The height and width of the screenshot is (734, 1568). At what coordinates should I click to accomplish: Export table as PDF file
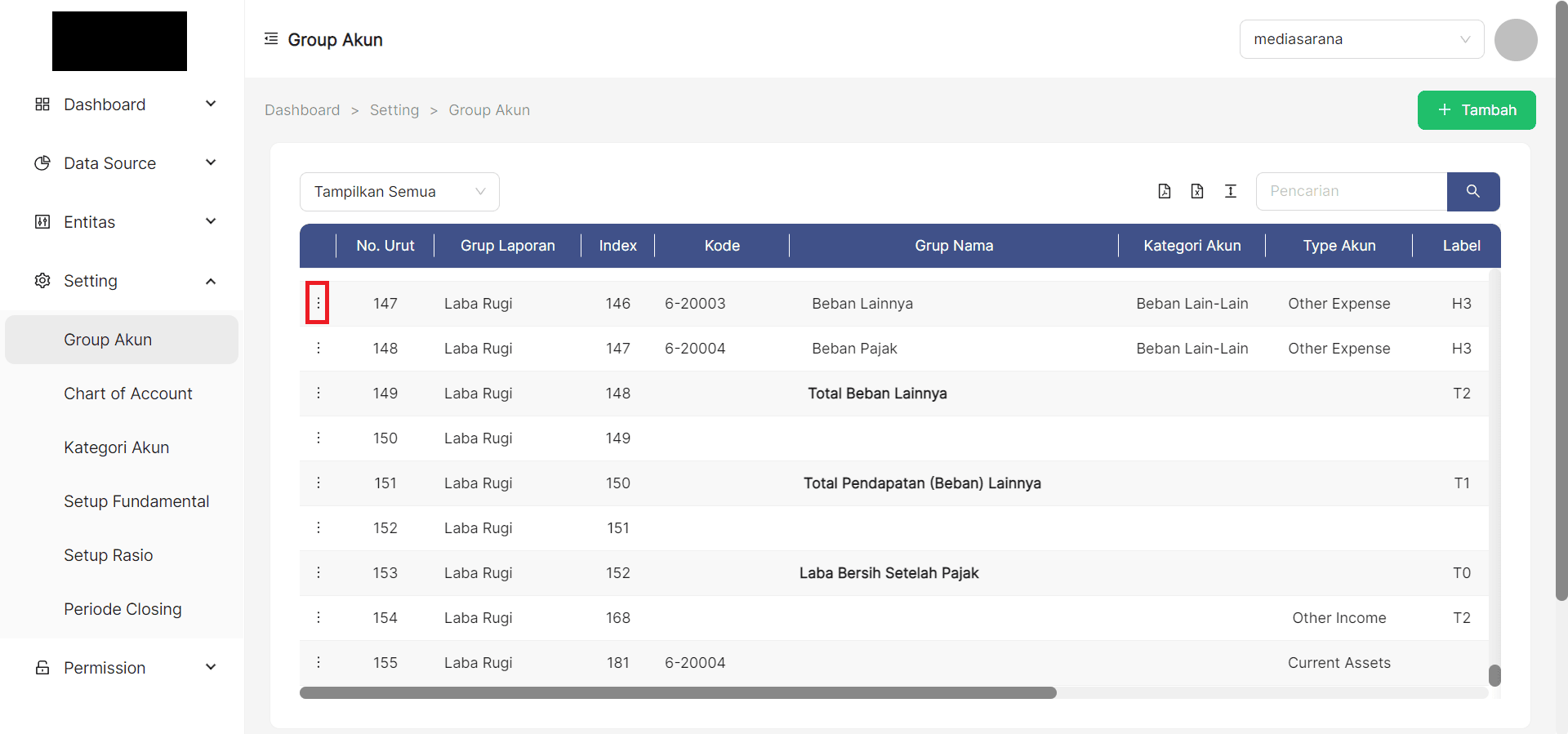click(1165, 191)
